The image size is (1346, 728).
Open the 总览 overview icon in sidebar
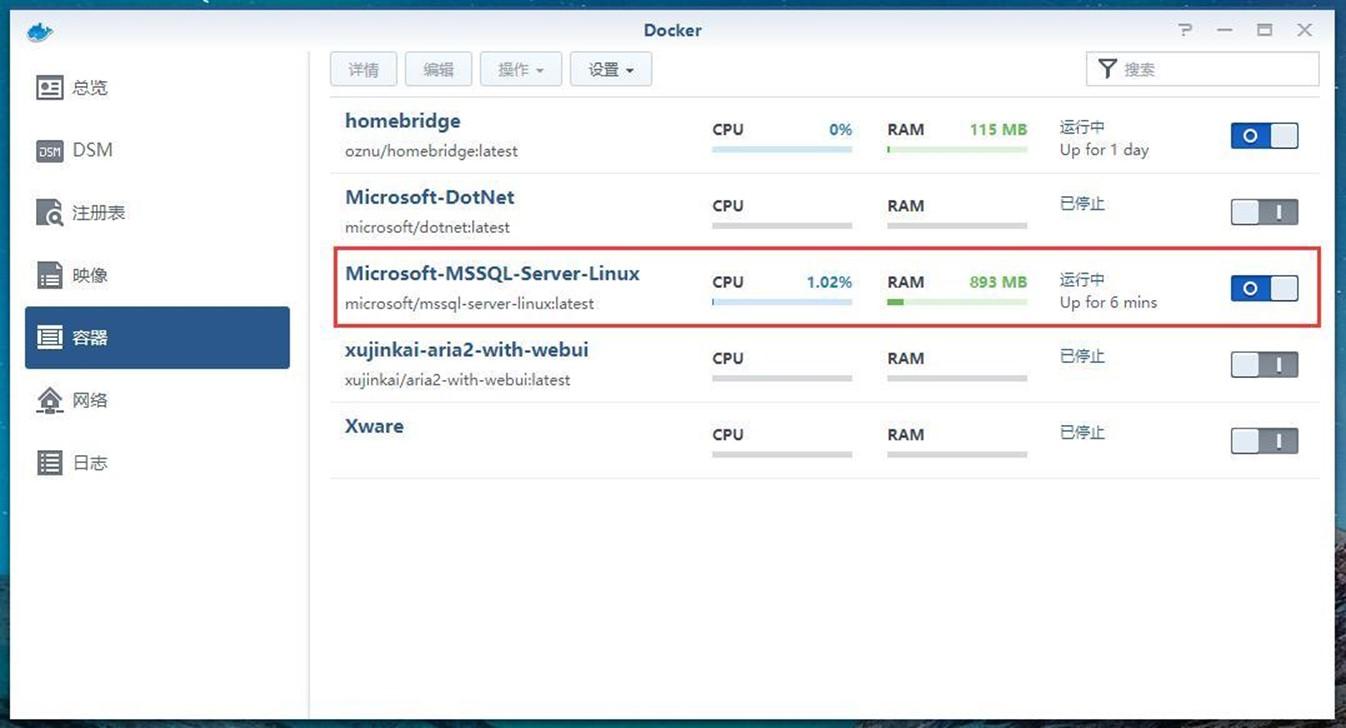pyautogui.click(x=50, y=88)
